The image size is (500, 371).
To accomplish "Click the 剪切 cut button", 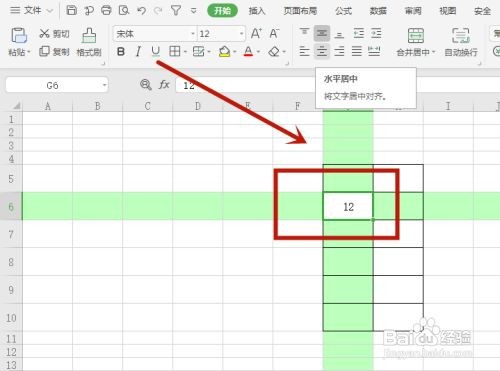I will (54, 33).
